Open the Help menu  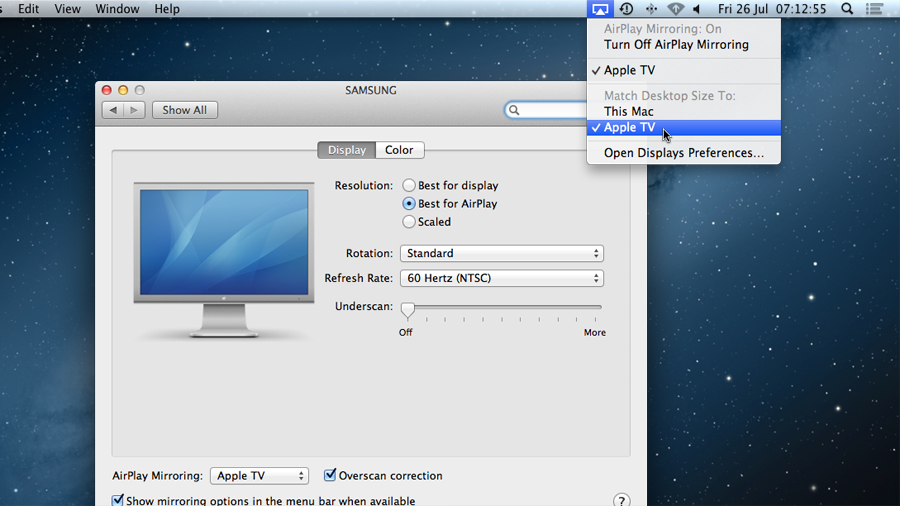point(167,9)
